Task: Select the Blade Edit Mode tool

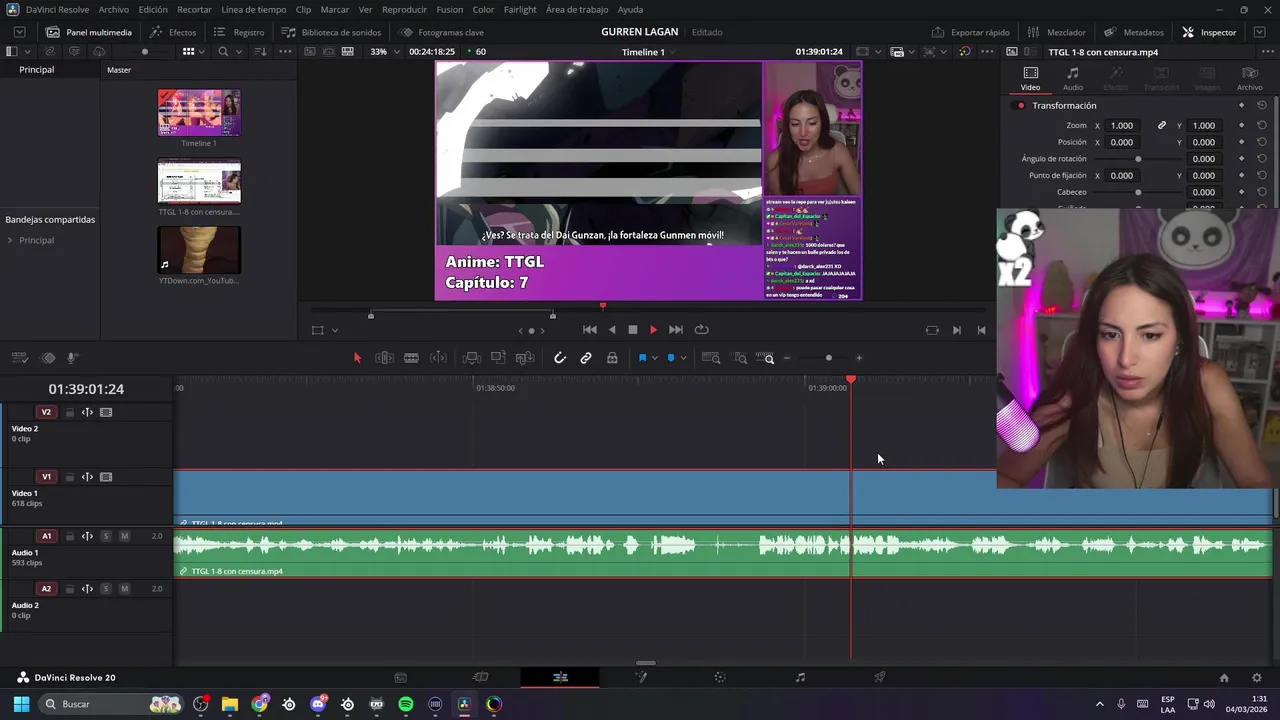Action: coord(411,358)
